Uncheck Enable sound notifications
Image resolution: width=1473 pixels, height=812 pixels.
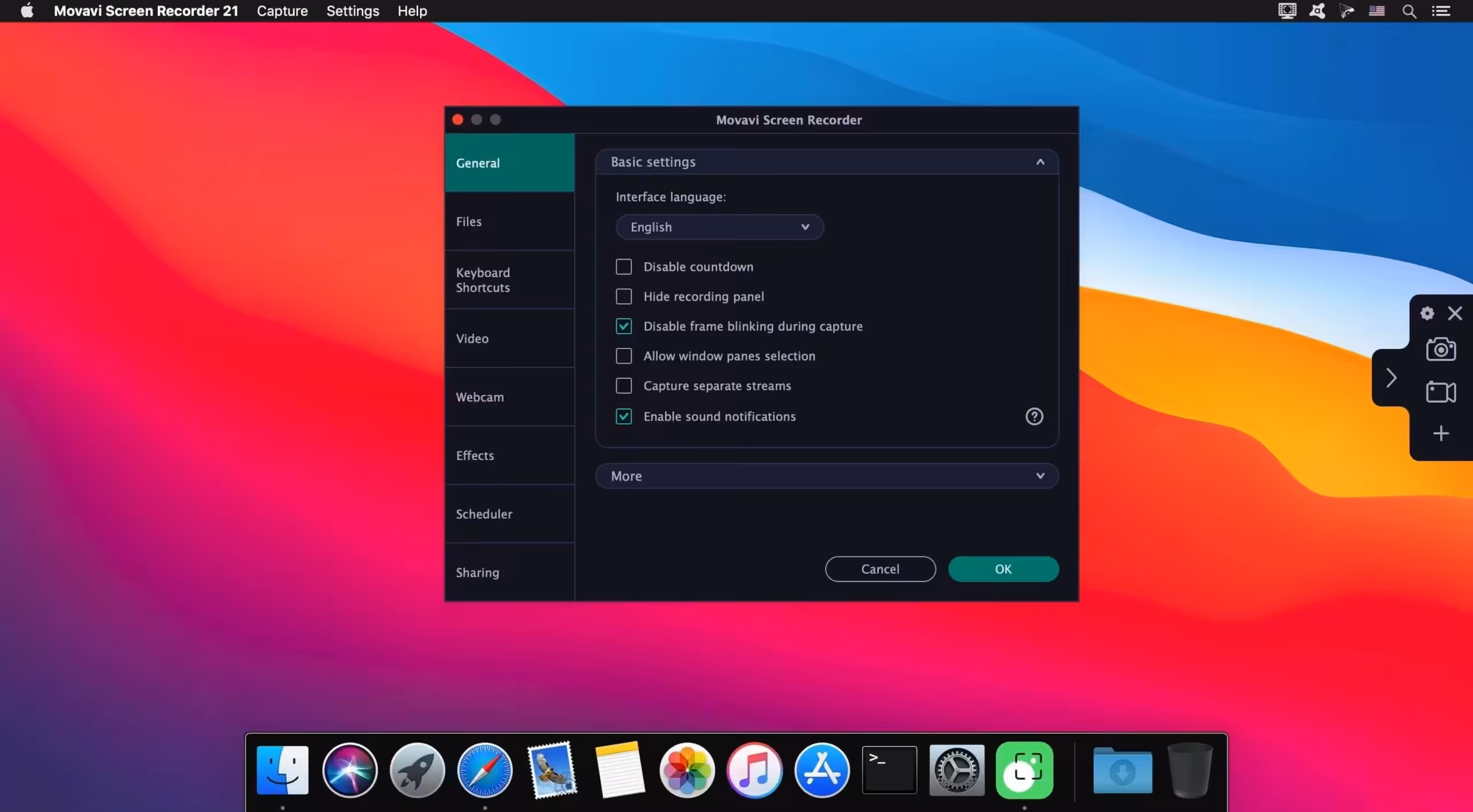click(x=624, y=416)
